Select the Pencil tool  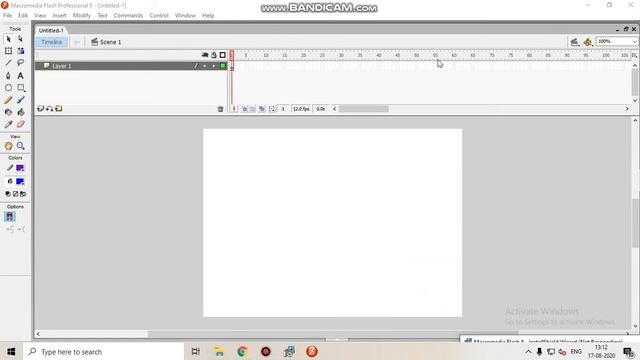point(8,100)
